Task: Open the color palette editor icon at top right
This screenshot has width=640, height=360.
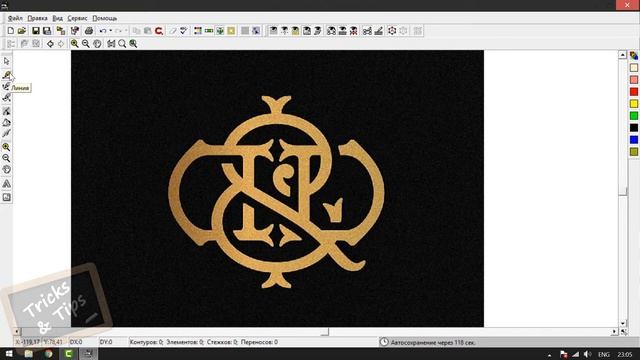Action: click(633, 56)
